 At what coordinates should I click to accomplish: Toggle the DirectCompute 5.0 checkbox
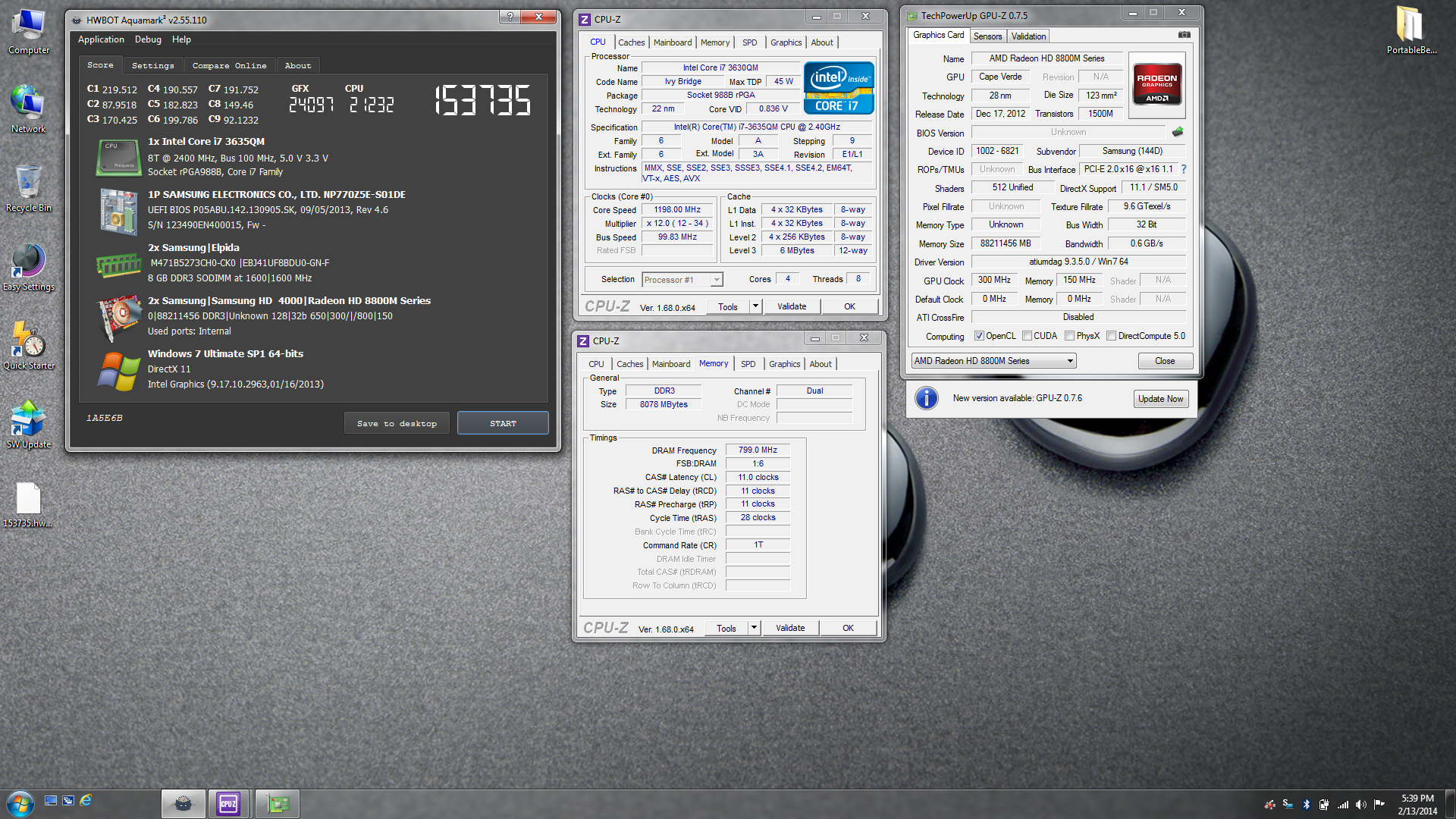click(x=1111, y=336)
